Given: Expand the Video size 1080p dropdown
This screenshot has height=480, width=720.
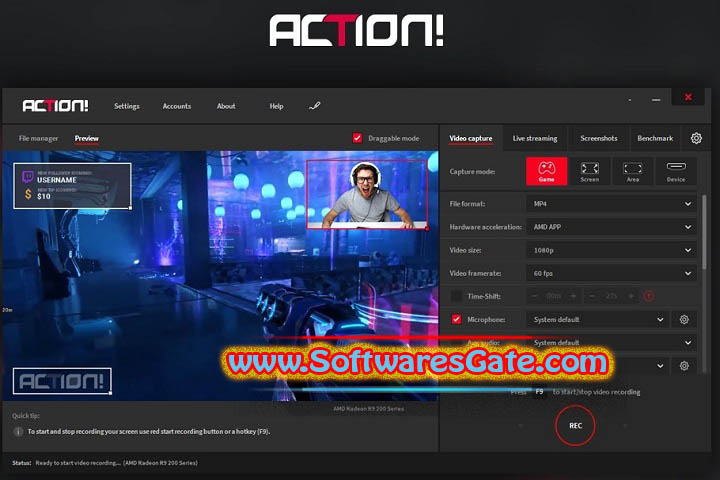Looking at the screenshot, I should pyautogui.click(x=611, y=250).
